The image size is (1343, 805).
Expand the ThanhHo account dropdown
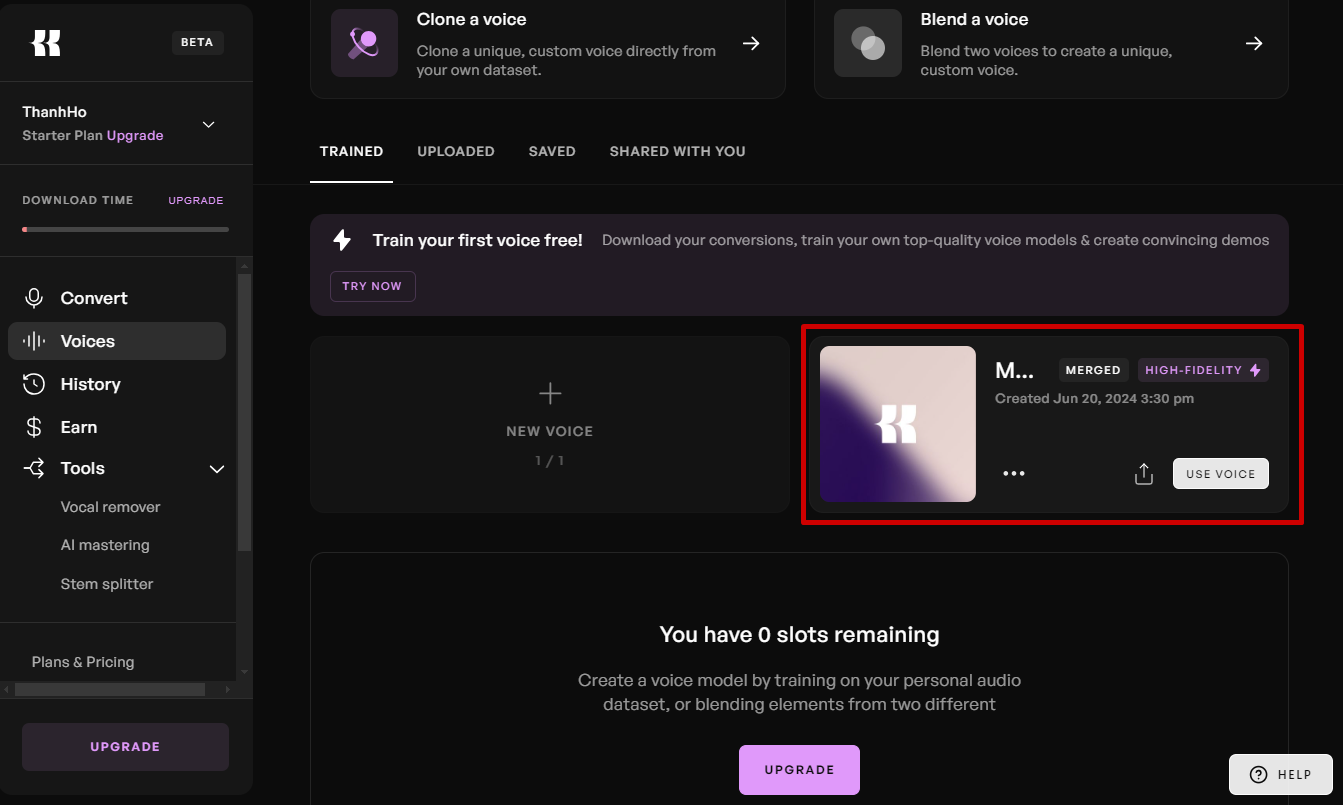[208, 124]
